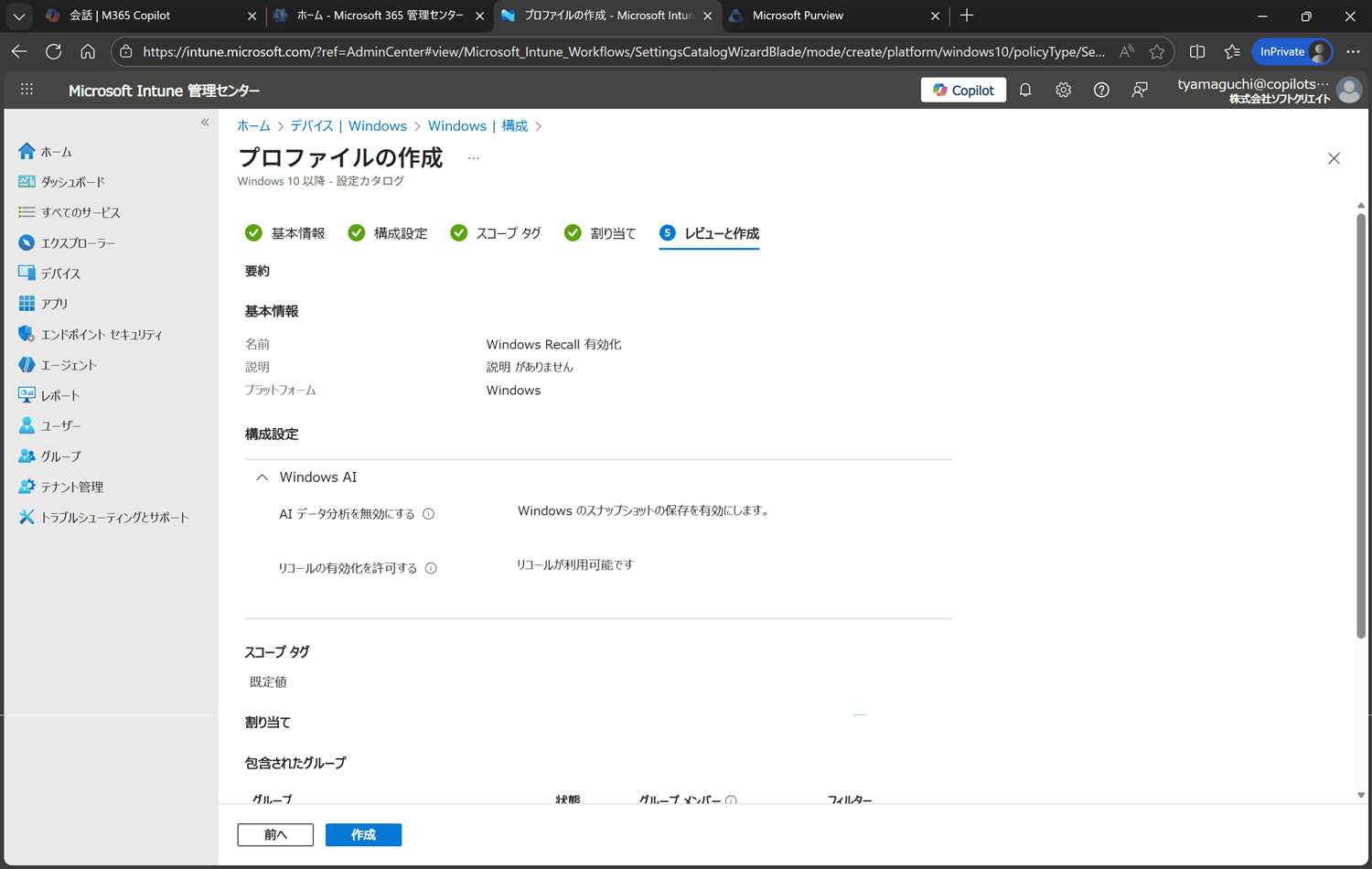Viewport: 1372px width, 869px height.
Task: Go to スコープ タグ wizard step
Action: click(495, 233)
